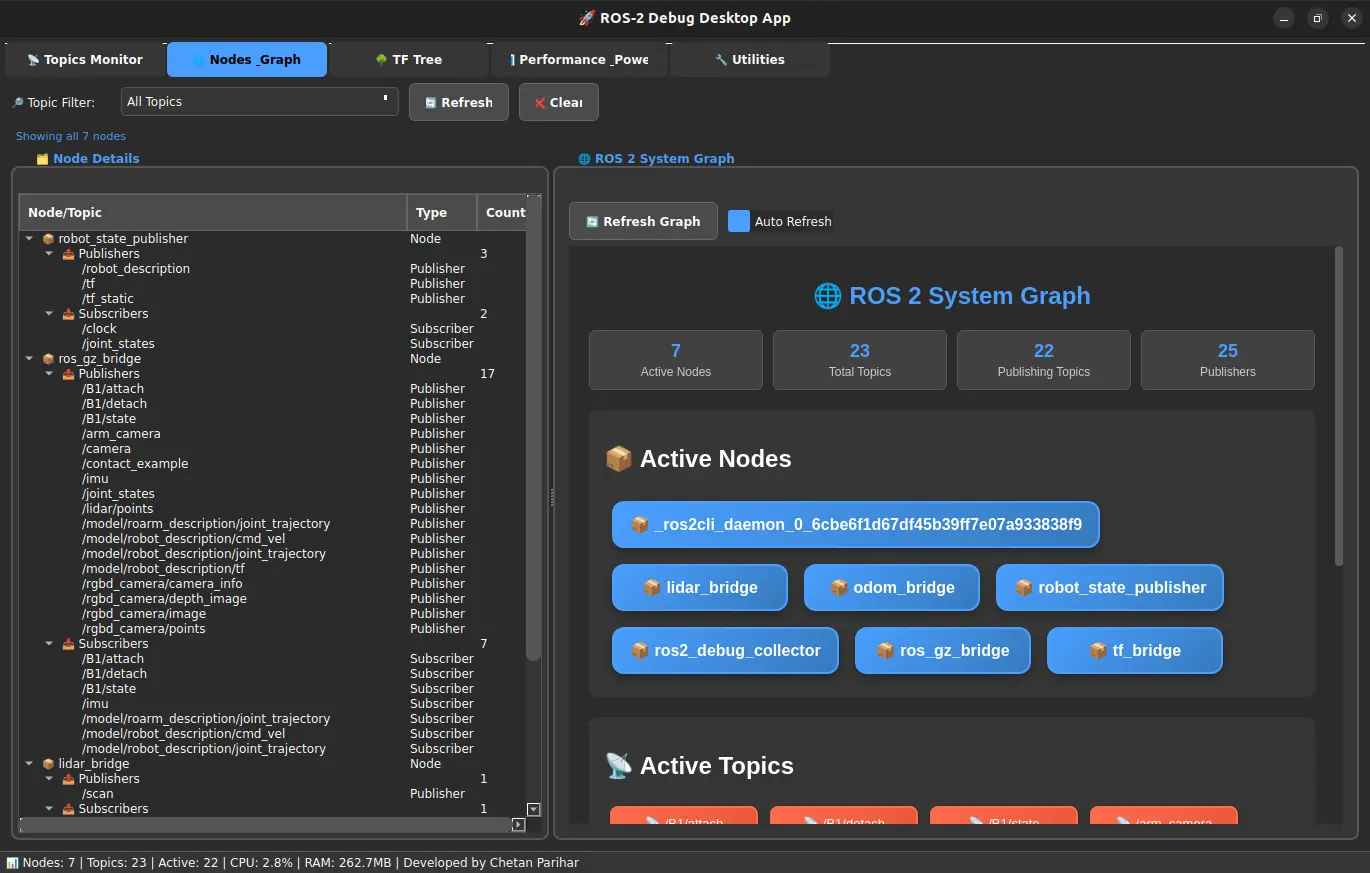Collapse the robot_state_publisher tree node

[29, 239]
